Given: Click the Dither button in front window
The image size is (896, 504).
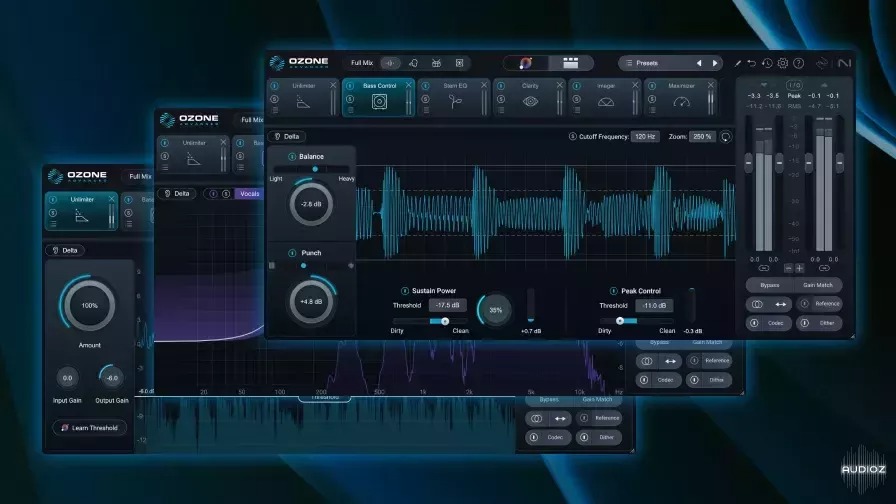Looking at the screenshot, I should pyautogui.click(x=820, y=323).
